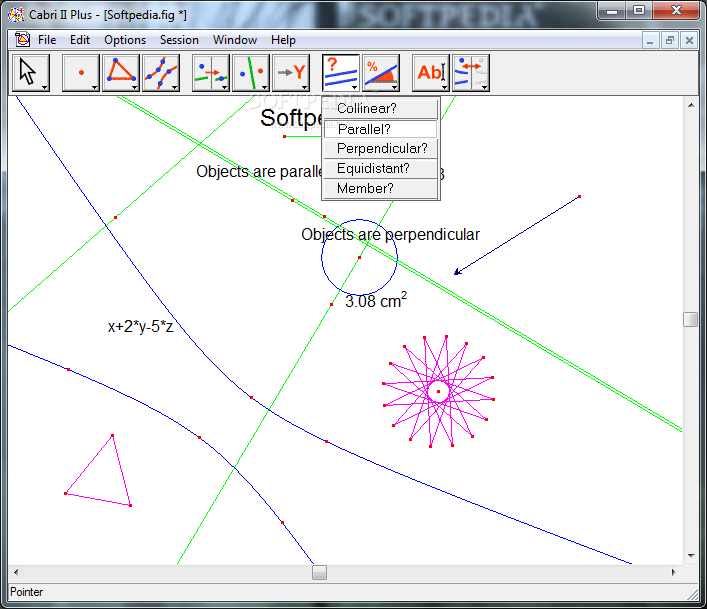Open the Session menu
This screenshot has height=609, width=707.
[179, 40]
